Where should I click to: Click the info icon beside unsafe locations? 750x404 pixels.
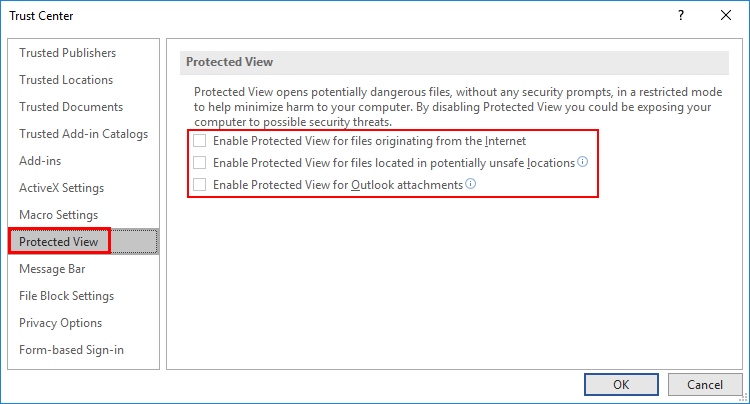pyautogui.click(x=583, y=162)
